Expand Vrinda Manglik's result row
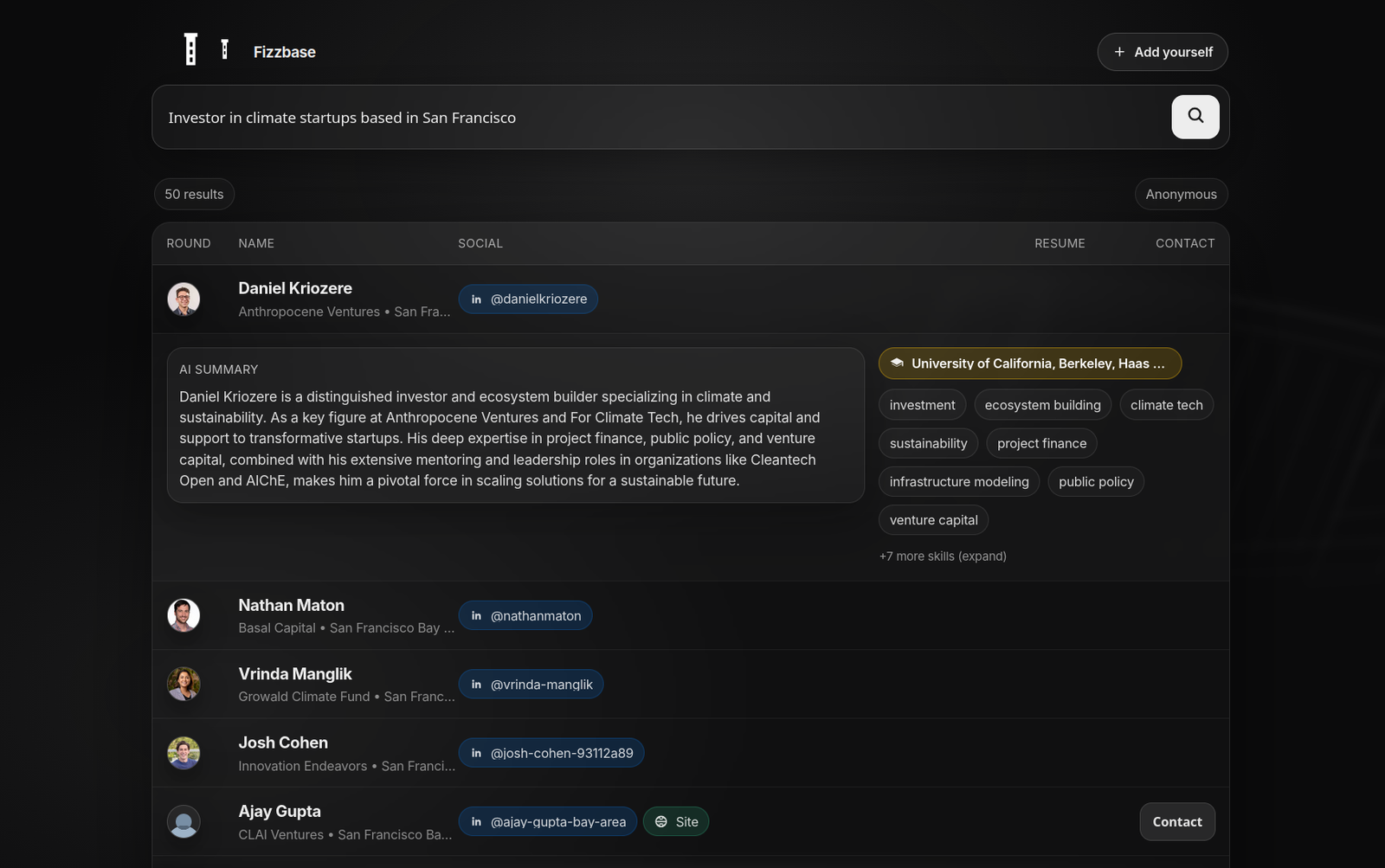The height and width of the screenshot is (868, 1385). (x=779, y=685)
